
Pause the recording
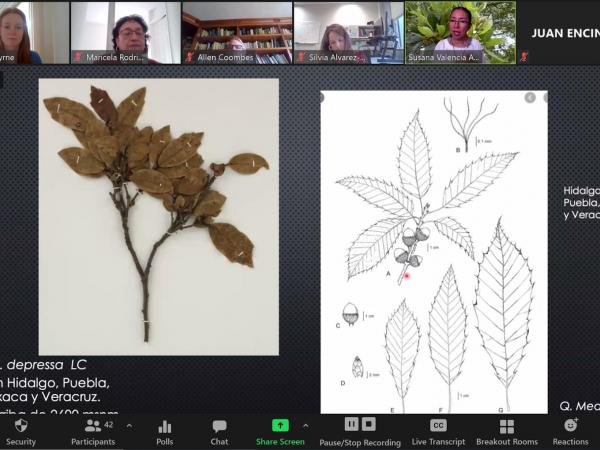(351, 424)
